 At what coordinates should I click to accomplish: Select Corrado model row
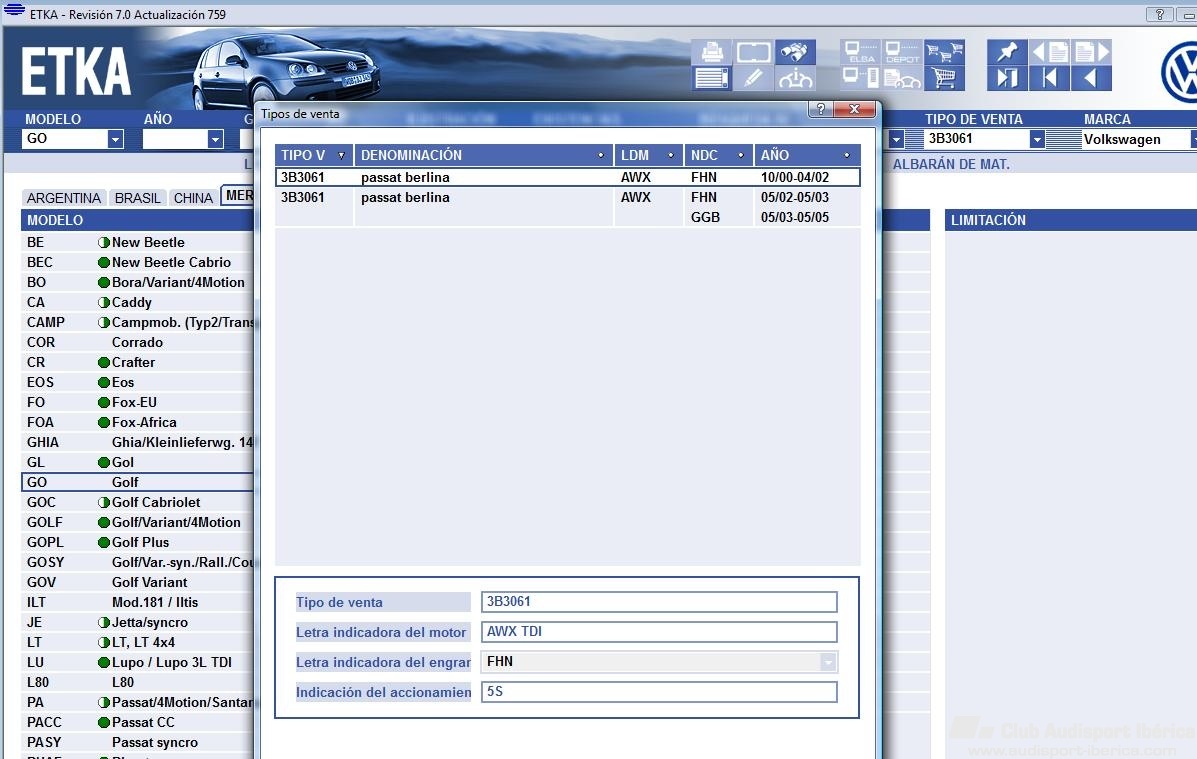click(x=137, y=342)
